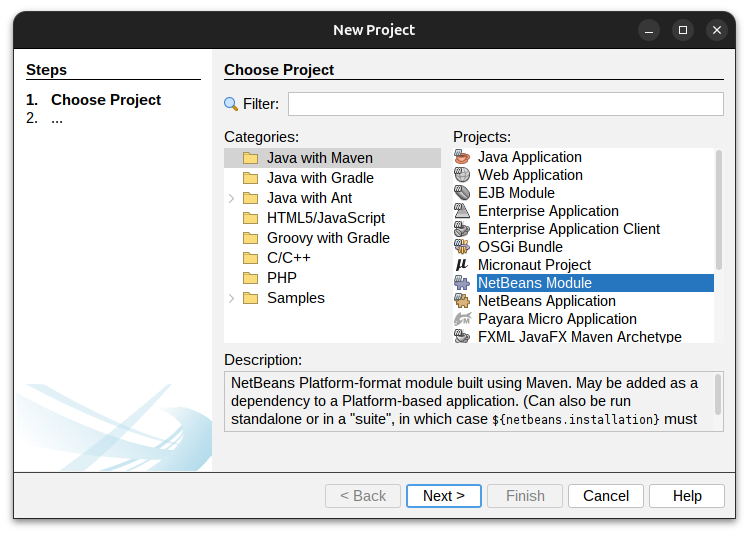Select the Payara Micro Application icon
Image resolution: width=749 pixels, height=535 pixels.
(x=462, y=319)
